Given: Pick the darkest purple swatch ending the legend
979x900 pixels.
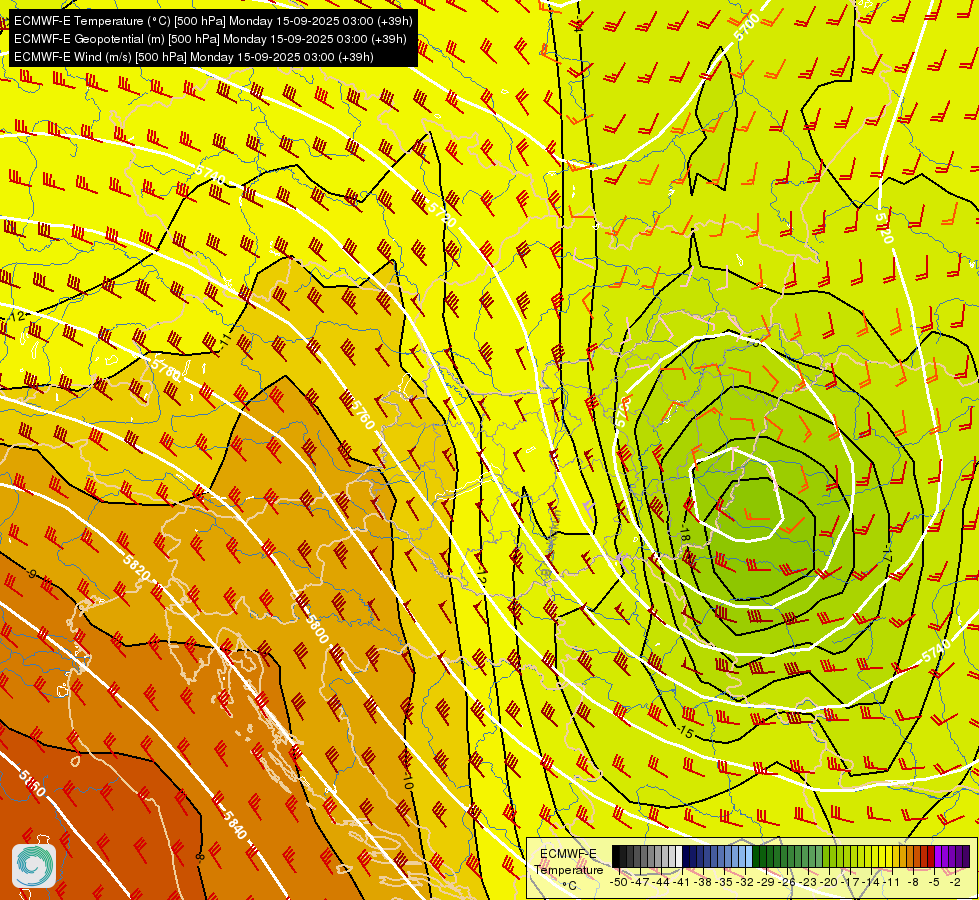Looking at the screenshot, I should point(967,856).
